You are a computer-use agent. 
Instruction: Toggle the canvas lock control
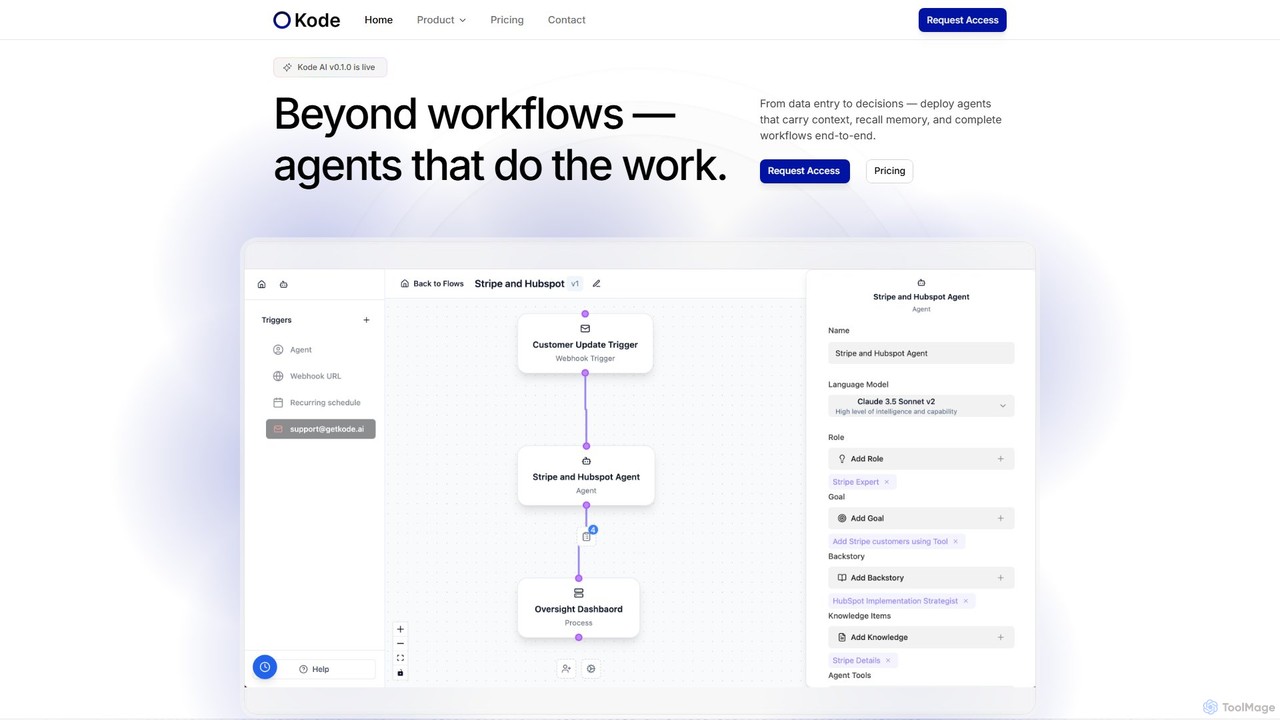point(400,672)
